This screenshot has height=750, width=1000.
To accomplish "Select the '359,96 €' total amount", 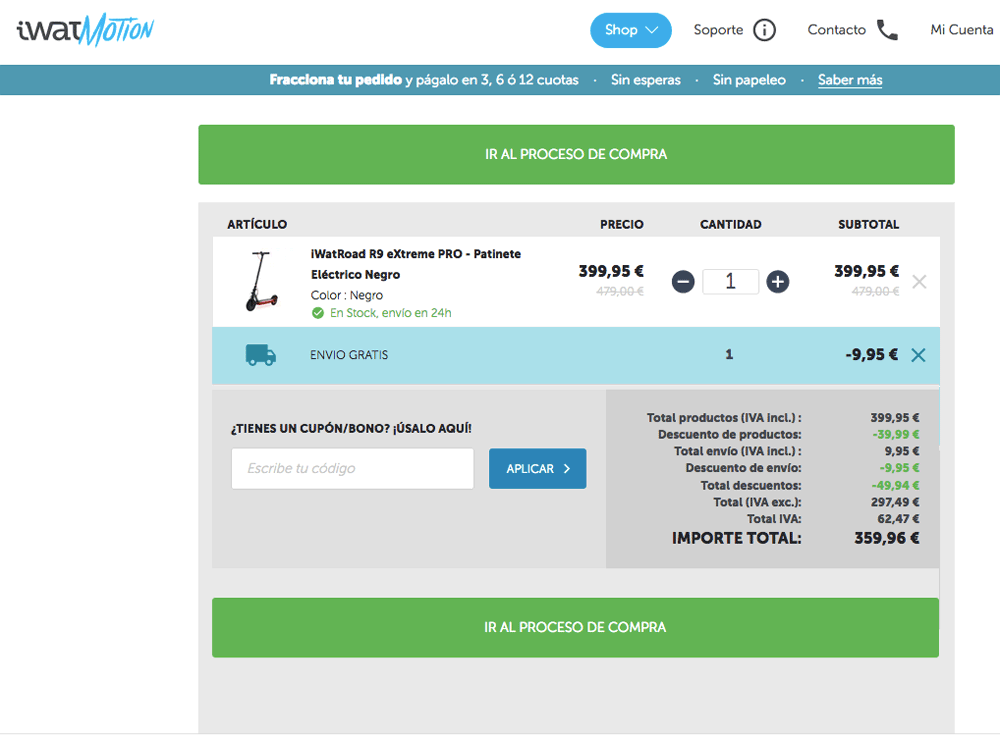I will tap(887, 538).
